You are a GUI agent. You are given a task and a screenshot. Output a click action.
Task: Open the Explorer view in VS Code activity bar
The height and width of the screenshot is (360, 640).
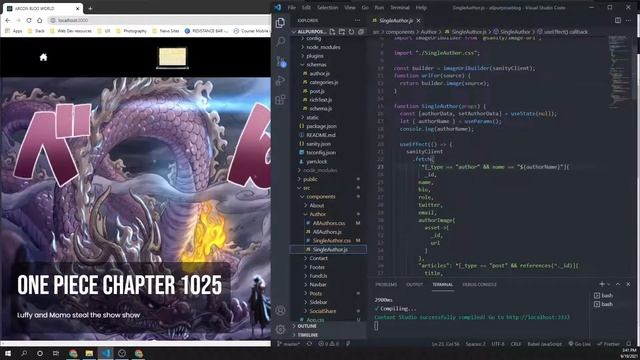pos(280,23)
